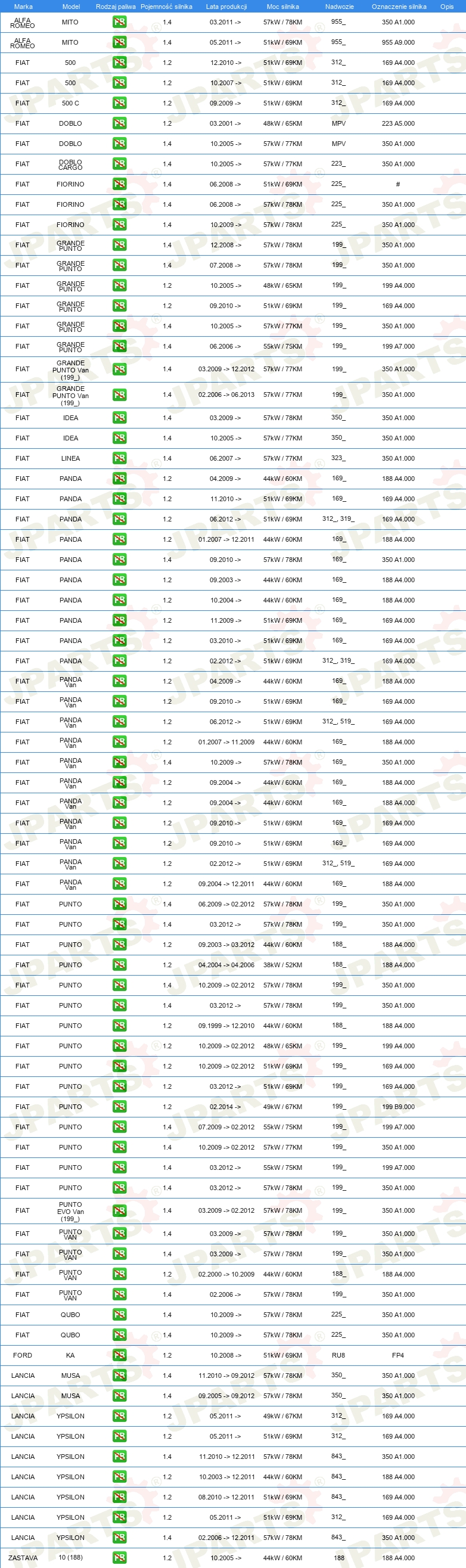Click the KA model cell
The image size is (466, 1568).
(70, 1356)
